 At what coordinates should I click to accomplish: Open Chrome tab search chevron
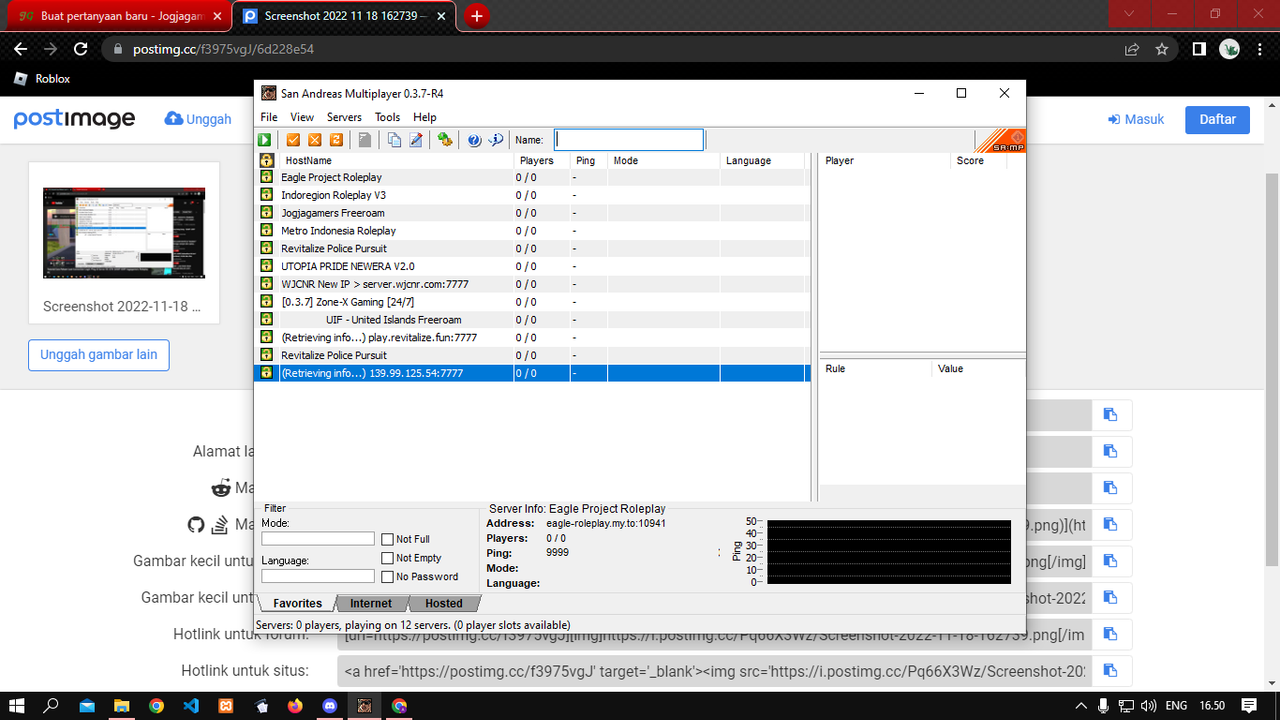[x=1129, y=14]
